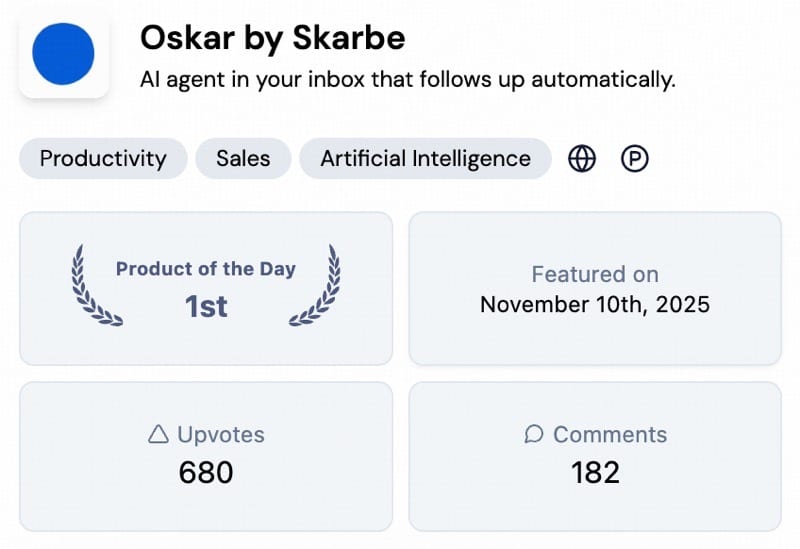Click the comment bubble icon
This screenshot has width=800, height=549.
pos(534,435)
